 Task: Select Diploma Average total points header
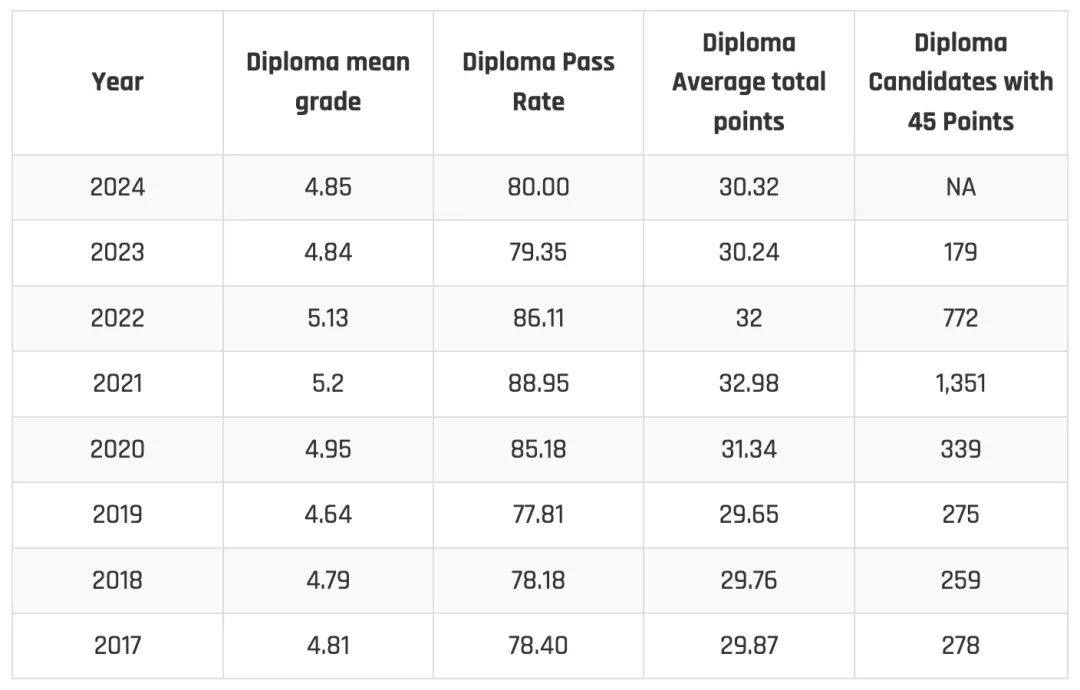(x=749, y=82)
